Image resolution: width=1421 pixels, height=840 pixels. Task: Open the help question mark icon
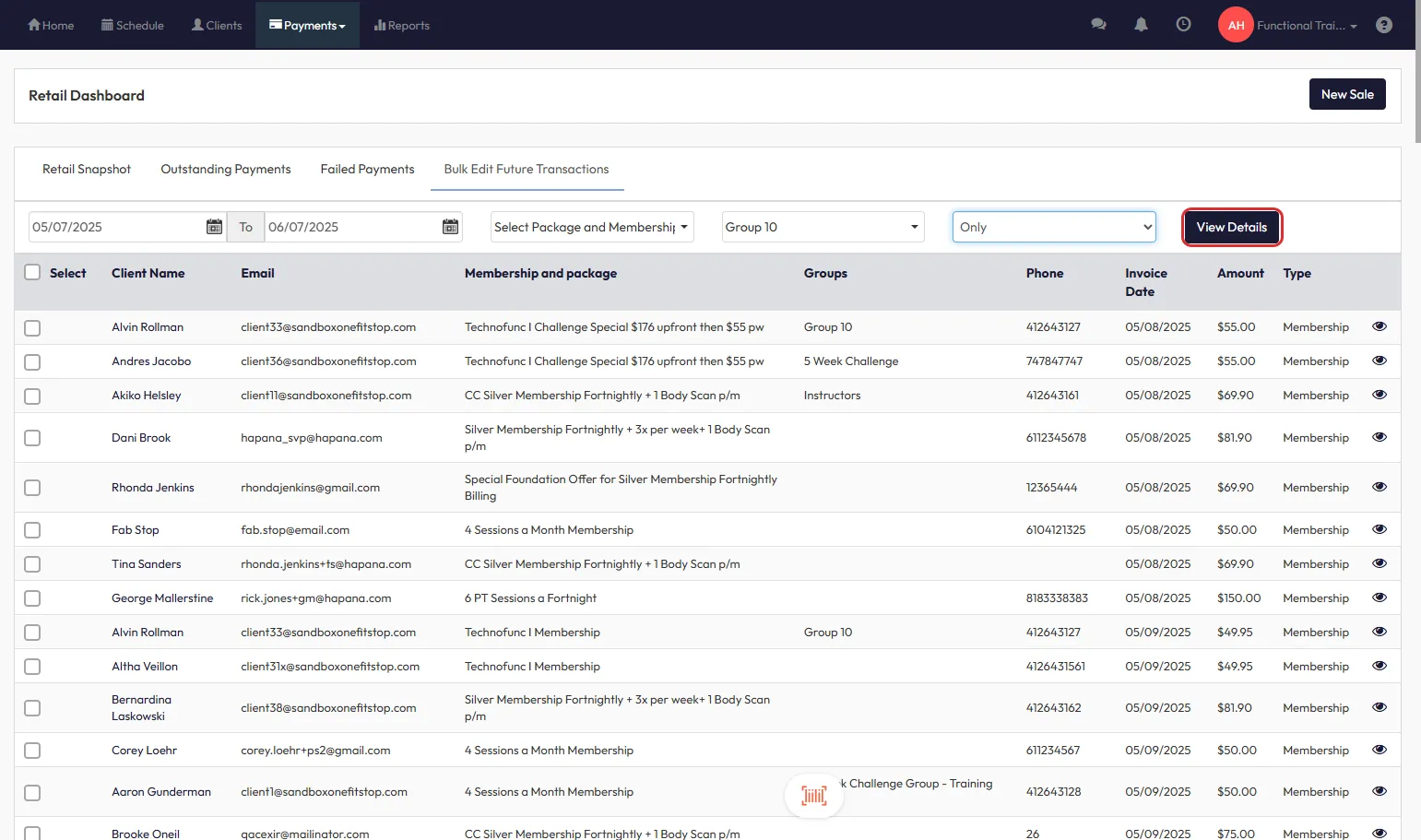click(x=1383, y=25)
